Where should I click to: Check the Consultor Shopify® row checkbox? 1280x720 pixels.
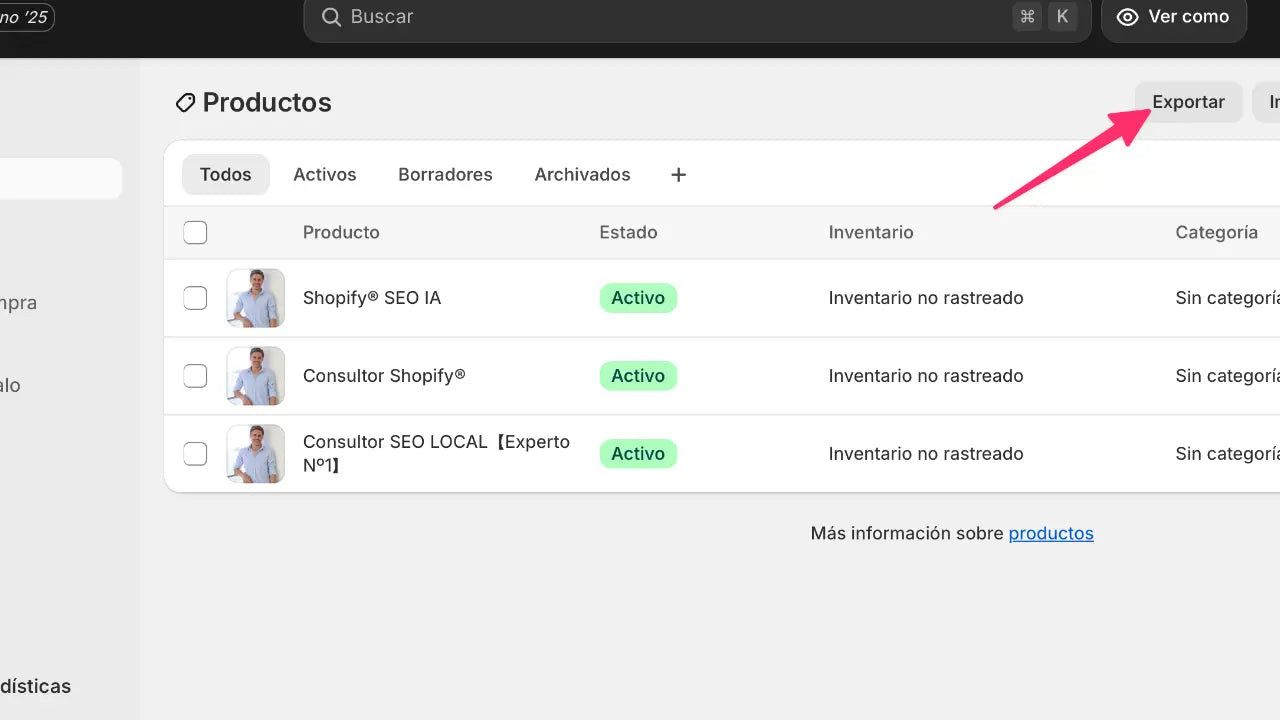(x=195, y=375)
